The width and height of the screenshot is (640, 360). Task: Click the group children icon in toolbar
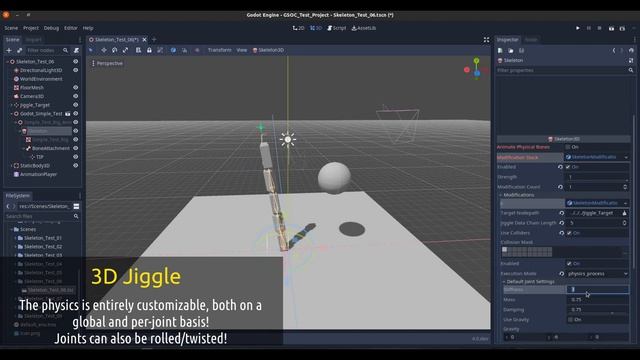[160, 50]
